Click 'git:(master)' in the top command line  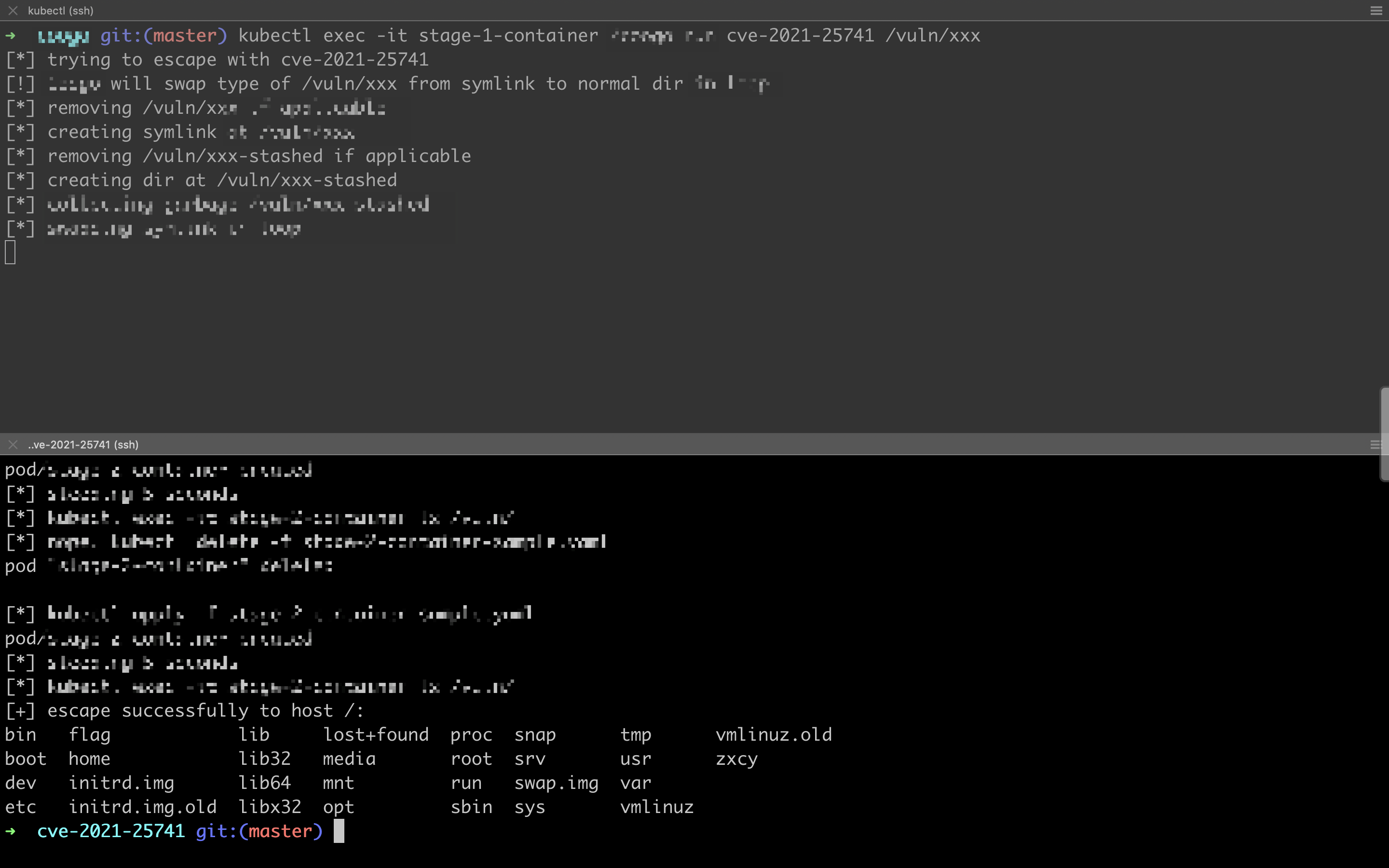click(x=163, y=36)
